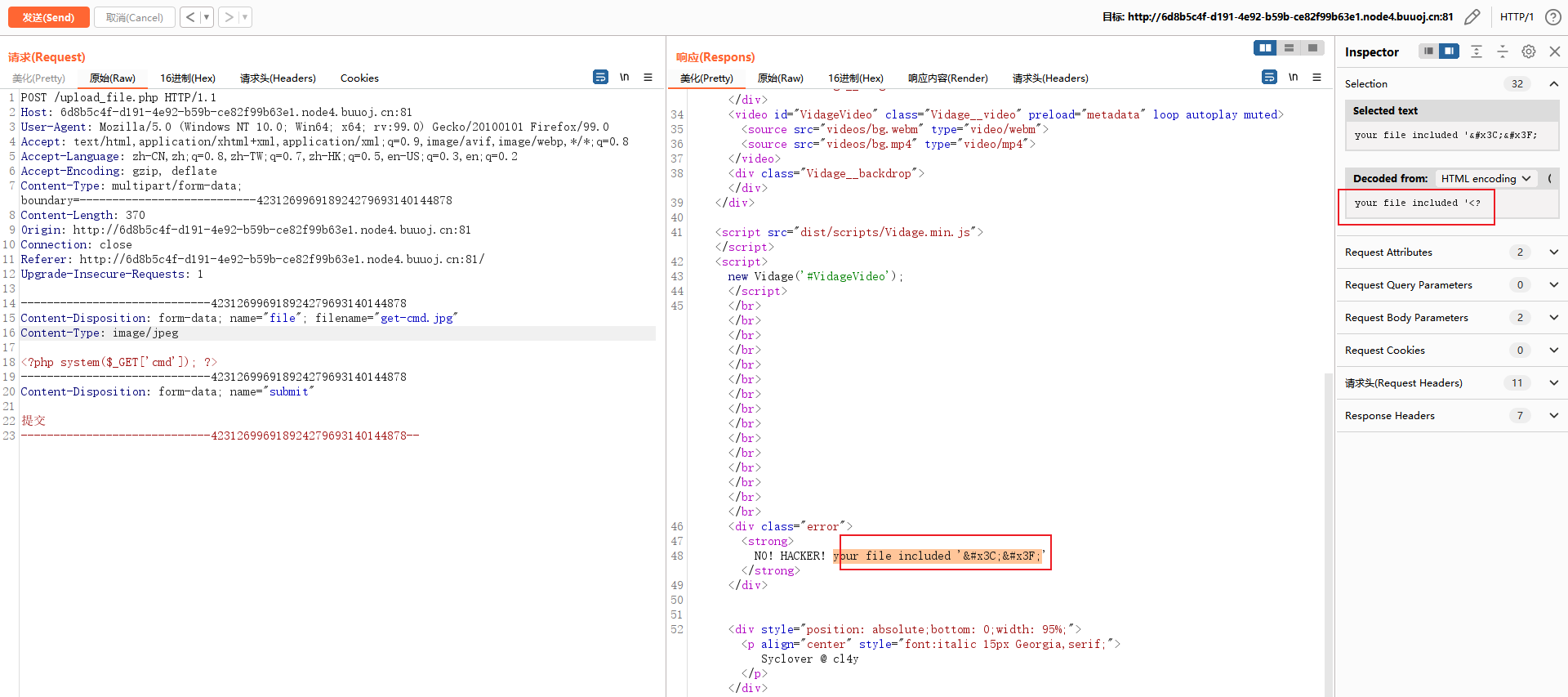Toggle word wrap in response editor

(x=1269, y=77)
